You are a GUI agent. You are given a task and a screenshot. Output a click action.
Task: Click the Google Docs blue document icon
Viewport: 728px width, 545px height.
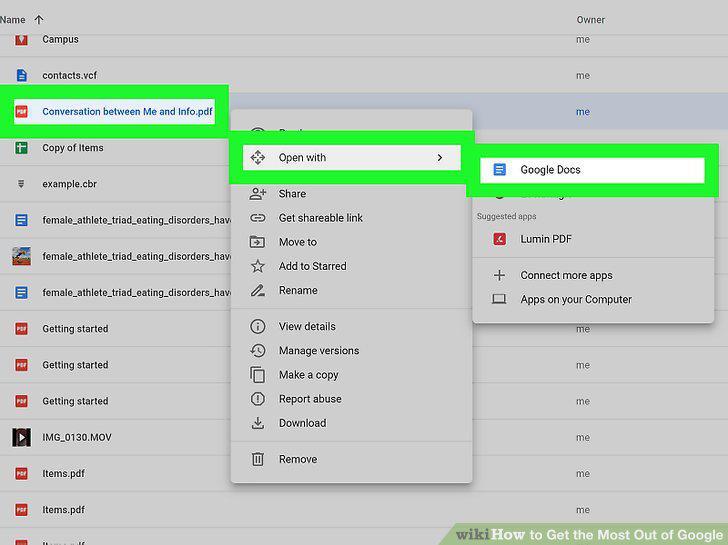(x=499, y=169)
